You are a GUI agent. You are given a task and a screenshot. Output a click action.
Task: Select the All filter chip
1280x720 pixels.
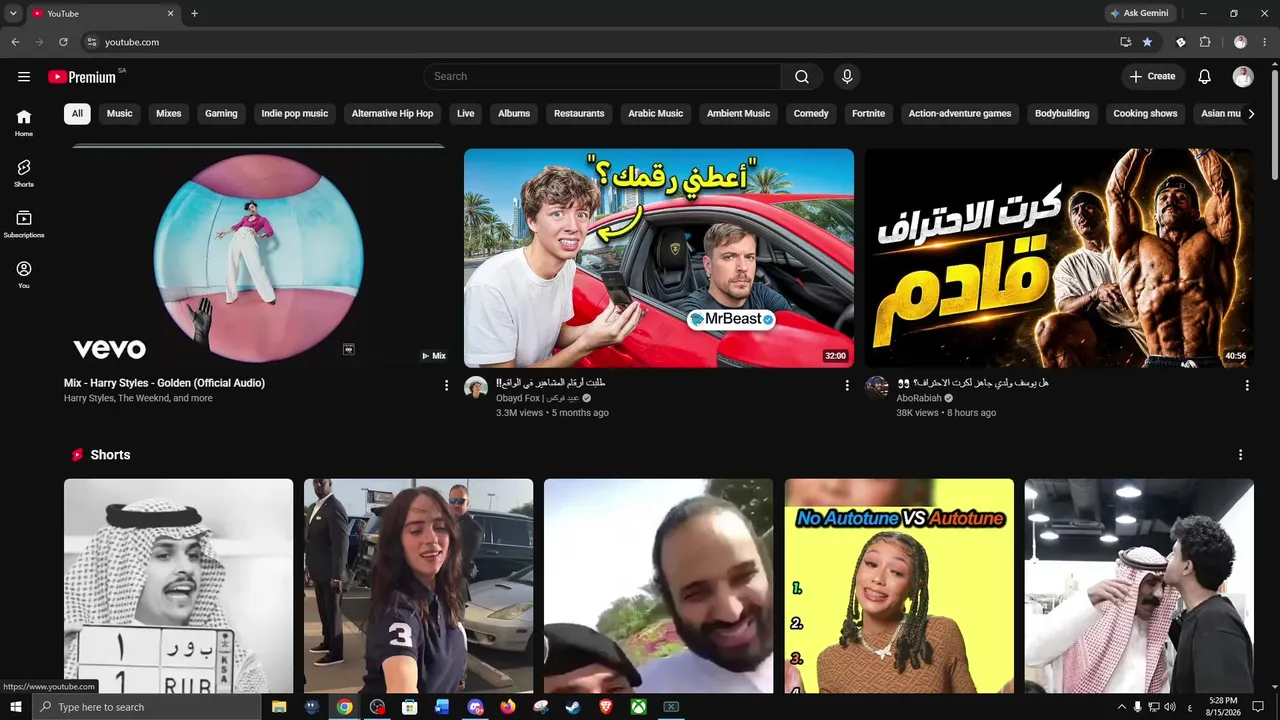point(77,114)
